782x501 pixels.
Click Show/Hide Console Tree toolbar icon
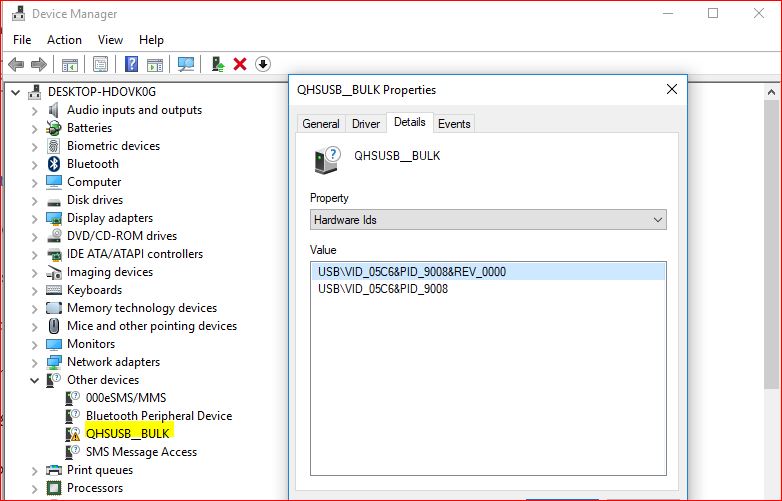click(70, 64)
